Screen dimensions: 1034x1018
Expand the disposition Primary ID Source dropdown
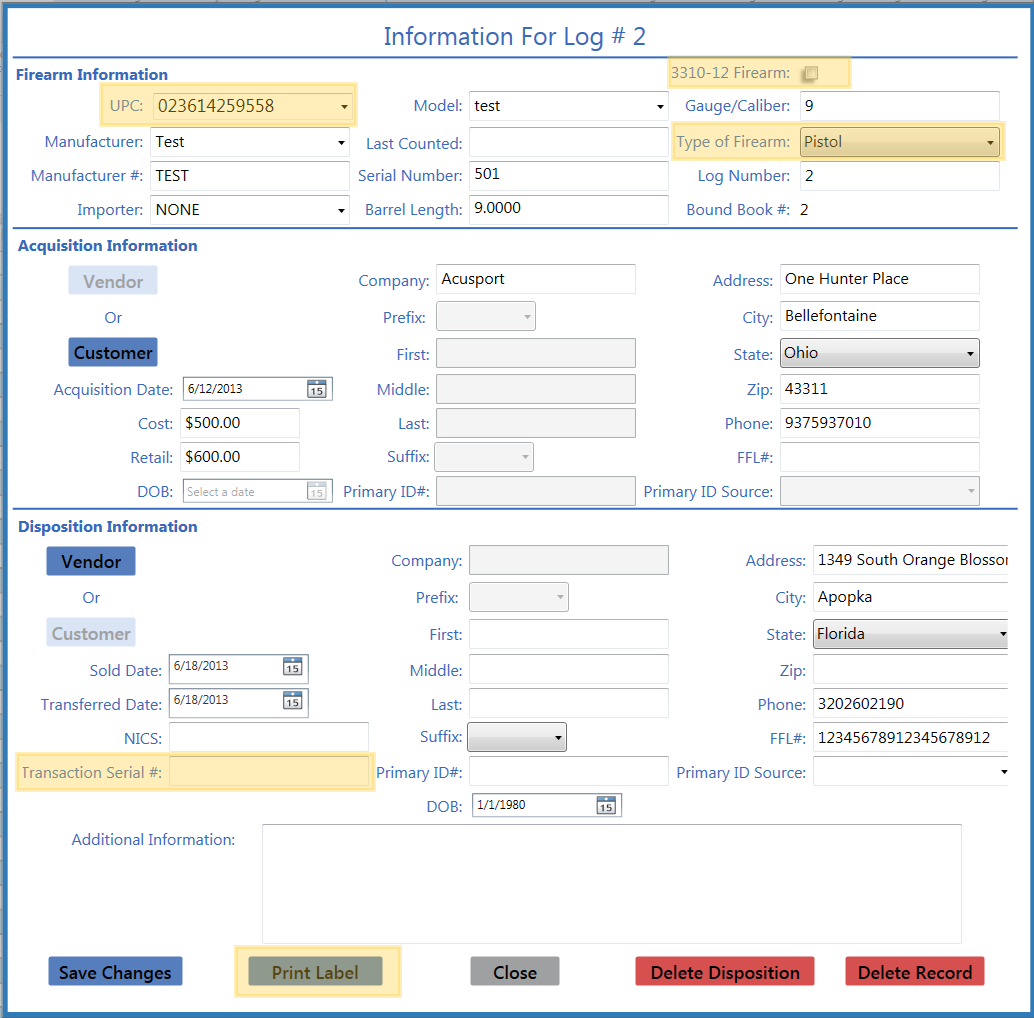coord(1003,771)
